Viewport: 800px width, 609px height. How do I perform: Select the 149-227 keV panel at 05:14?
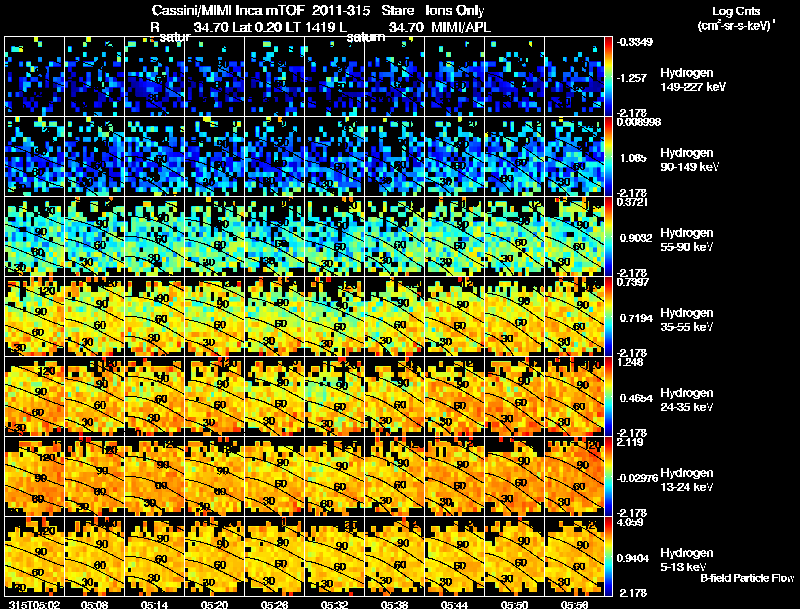154,76
